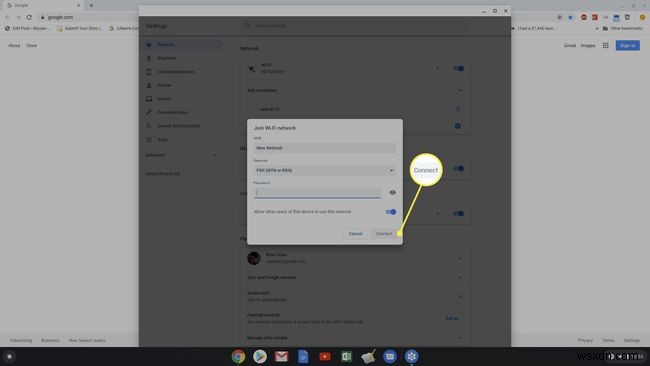Click Store link on Google page
The width and height of the screenshot is (650, 366).
point(32,45)
